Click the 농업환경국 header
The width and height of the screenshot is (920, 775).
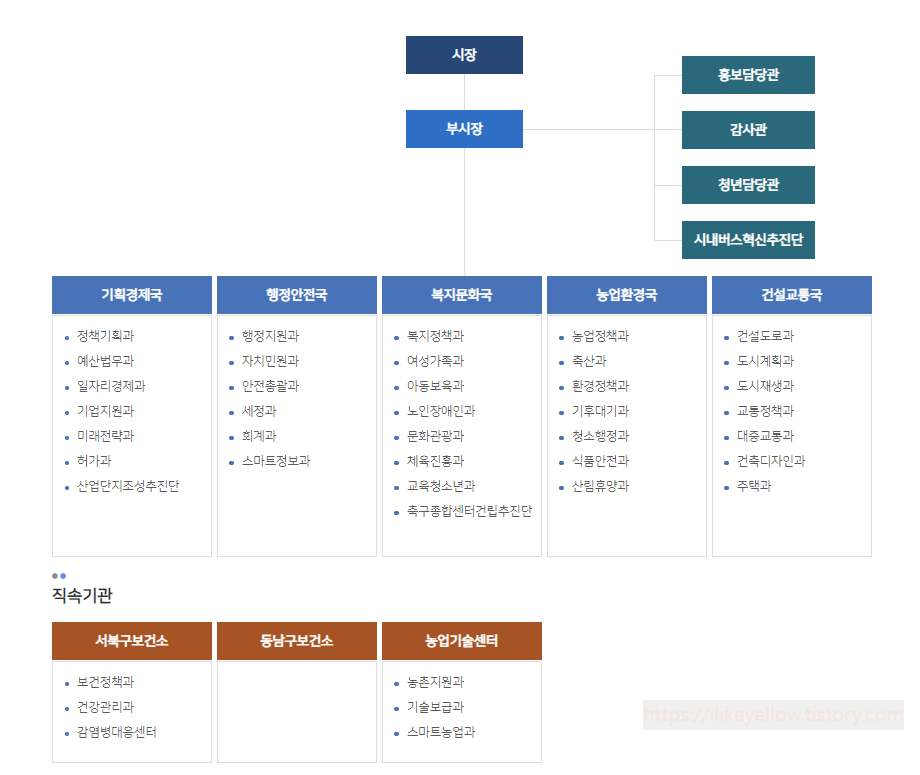pyautogui.click(x=627, y=295)
